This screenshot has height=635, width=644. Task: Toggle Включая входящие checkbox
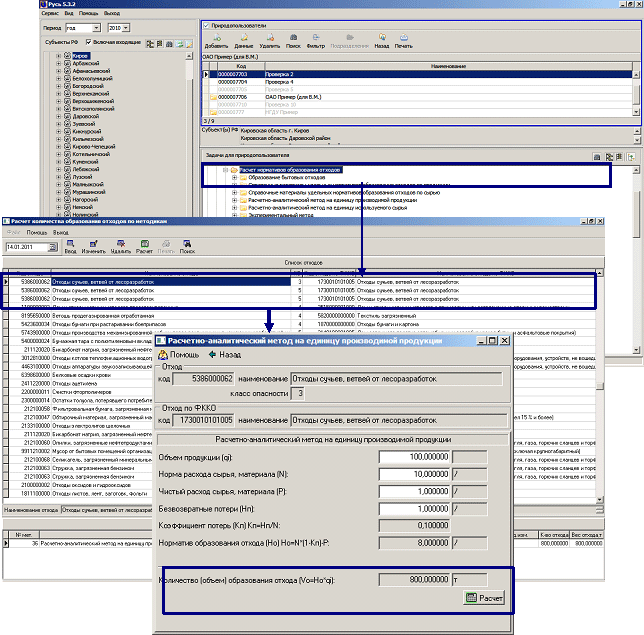(87, 42)
